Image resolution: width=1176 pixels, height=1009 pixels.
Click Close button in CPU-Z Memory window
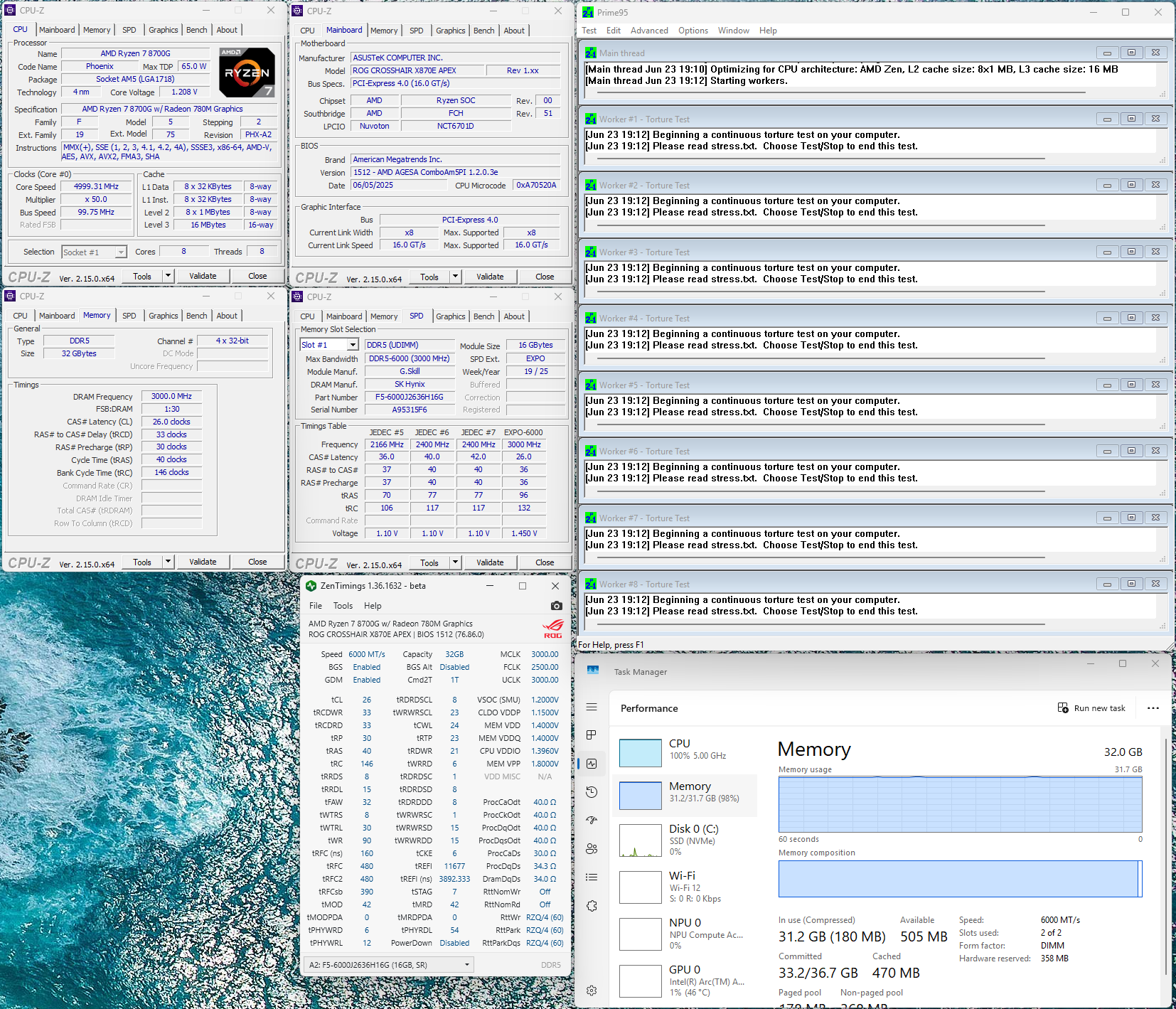click(x=257, y=562)
